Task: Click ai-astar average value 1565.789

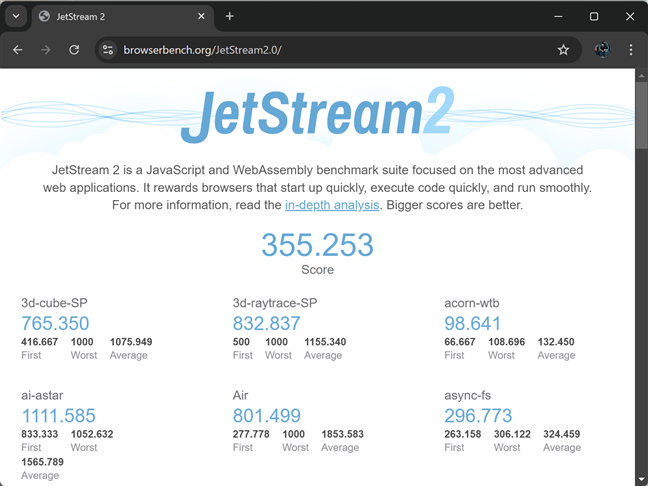Action: tap(43, 462)
